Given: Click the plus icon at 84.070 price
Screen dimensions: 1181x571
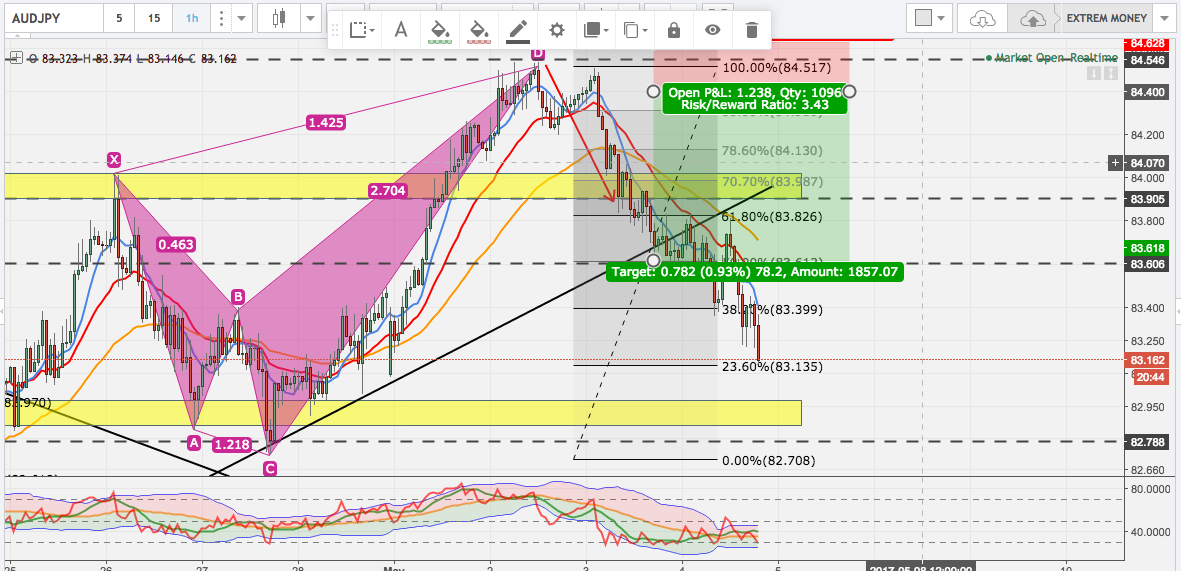Looking at the screenshot, I should 1116,162.
